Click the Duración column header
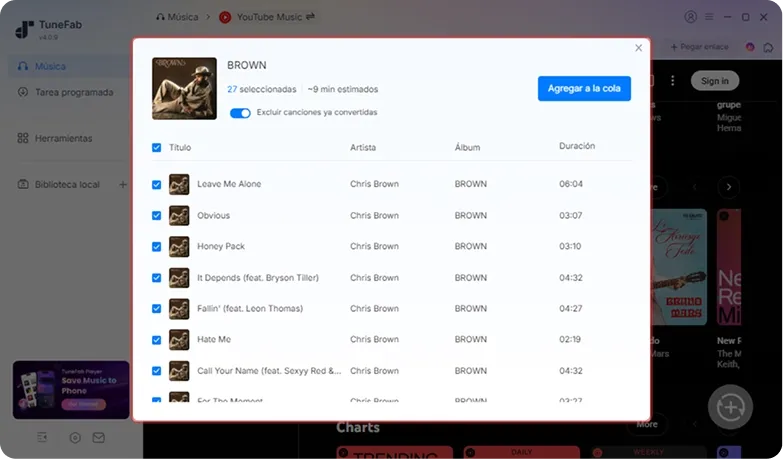Viewport: 783px width, 459px height. [x=577, y=146]
